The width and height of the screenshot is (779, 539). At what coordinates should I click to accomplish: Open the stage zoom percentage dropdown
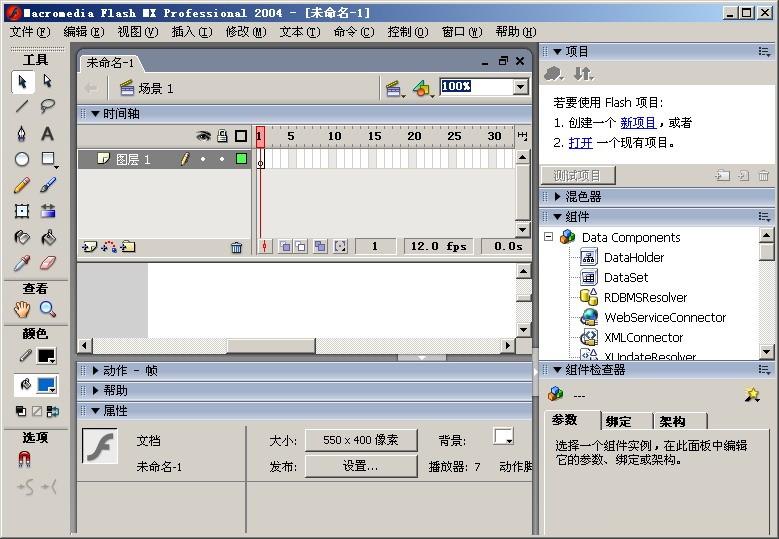520,87
